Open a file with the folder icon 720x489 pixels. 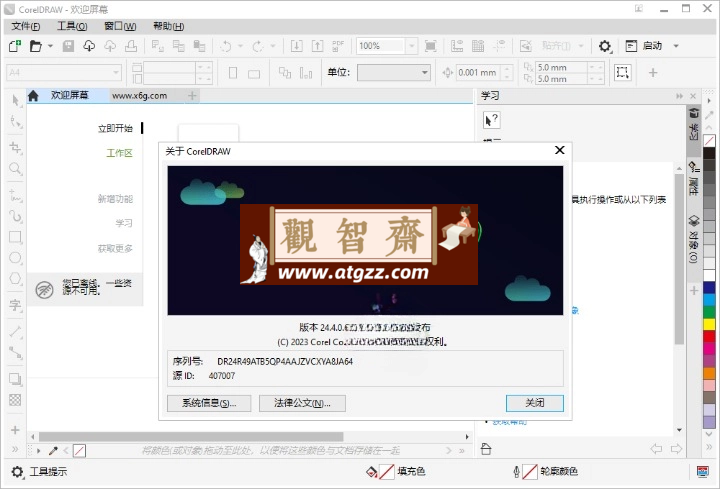35,46
